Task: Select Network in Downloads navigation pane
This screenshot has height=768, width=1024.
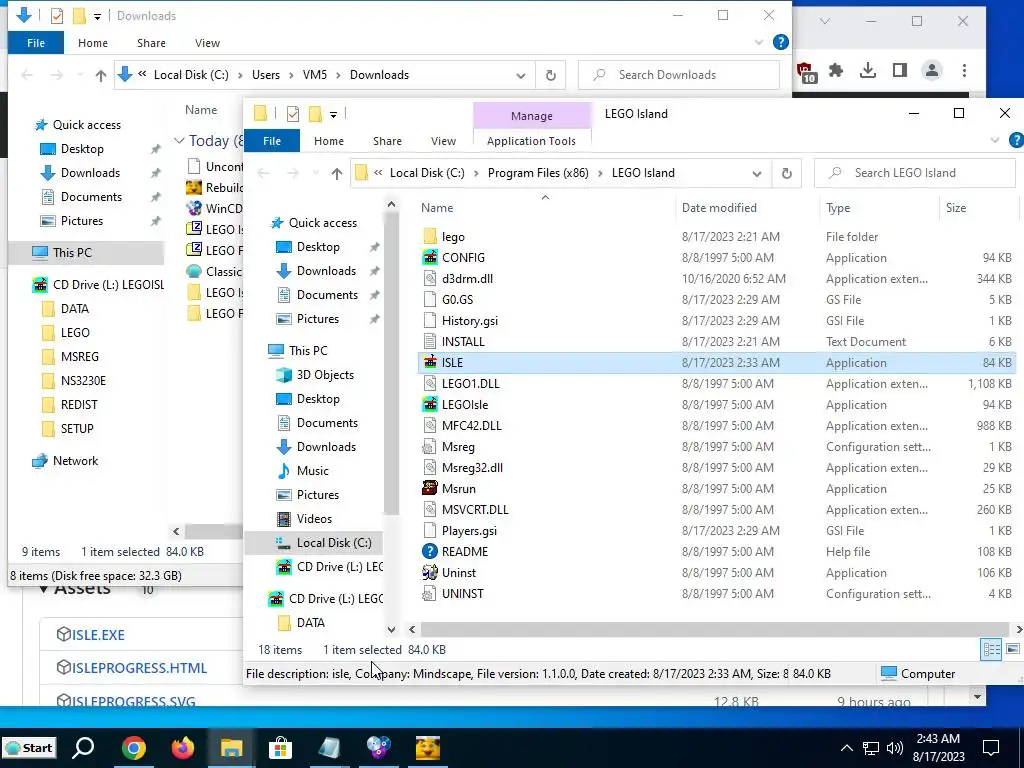Action: (x=75, y=461)
